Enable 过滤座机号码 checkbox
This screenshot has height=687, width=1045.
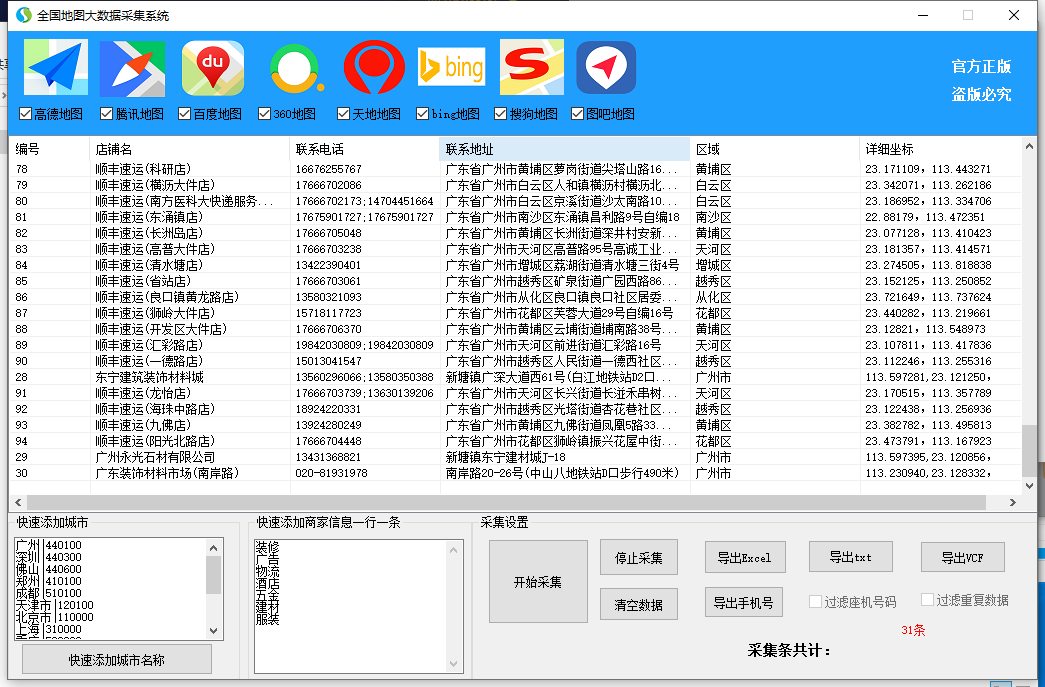point(814,602)
